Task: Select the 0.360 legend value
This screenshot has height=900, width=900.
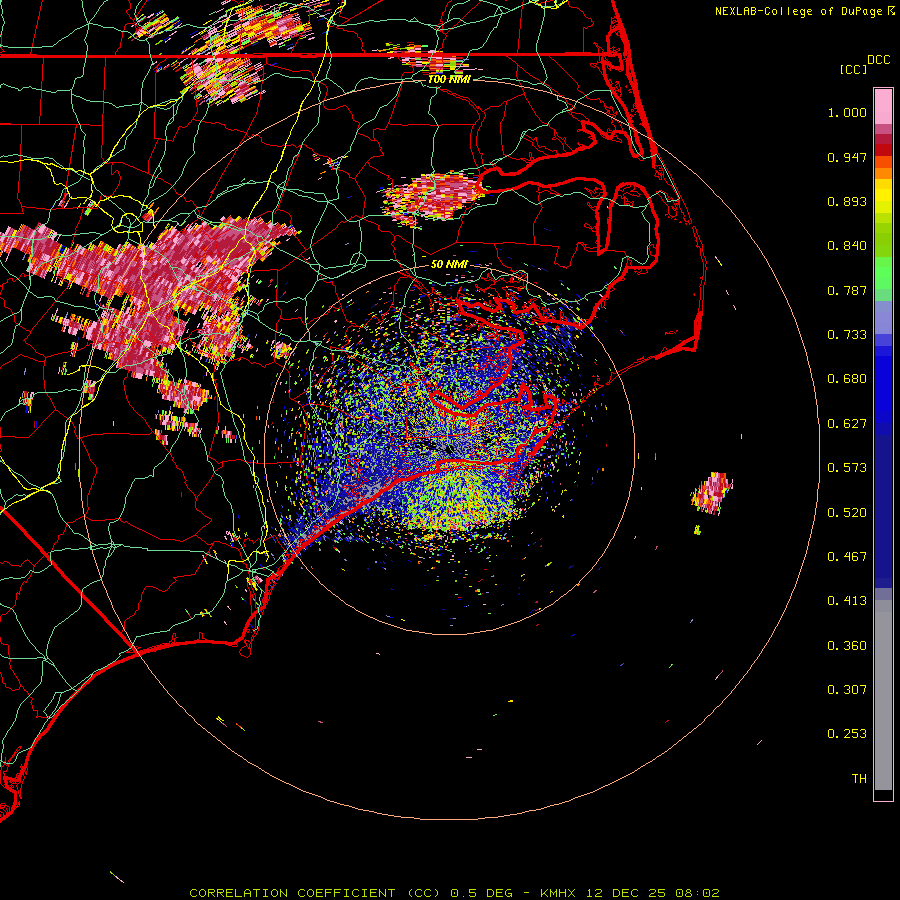Action: tap(847, 646)
